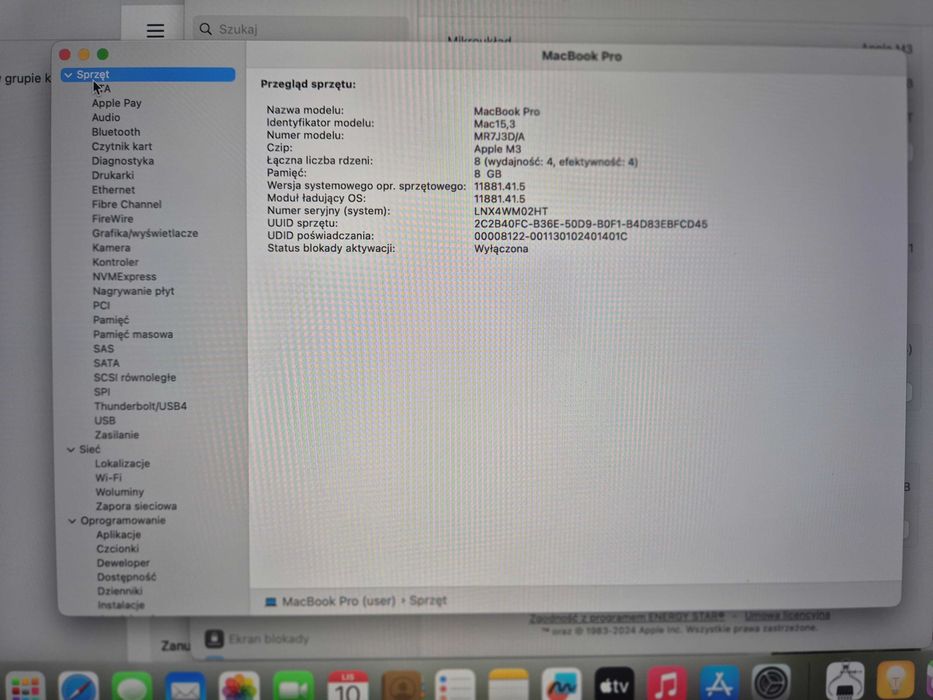Image resolution: width=933 pixels, height=700 pixels.
Task: Open Umowa licencyjna link
Action: click(787, 615)
